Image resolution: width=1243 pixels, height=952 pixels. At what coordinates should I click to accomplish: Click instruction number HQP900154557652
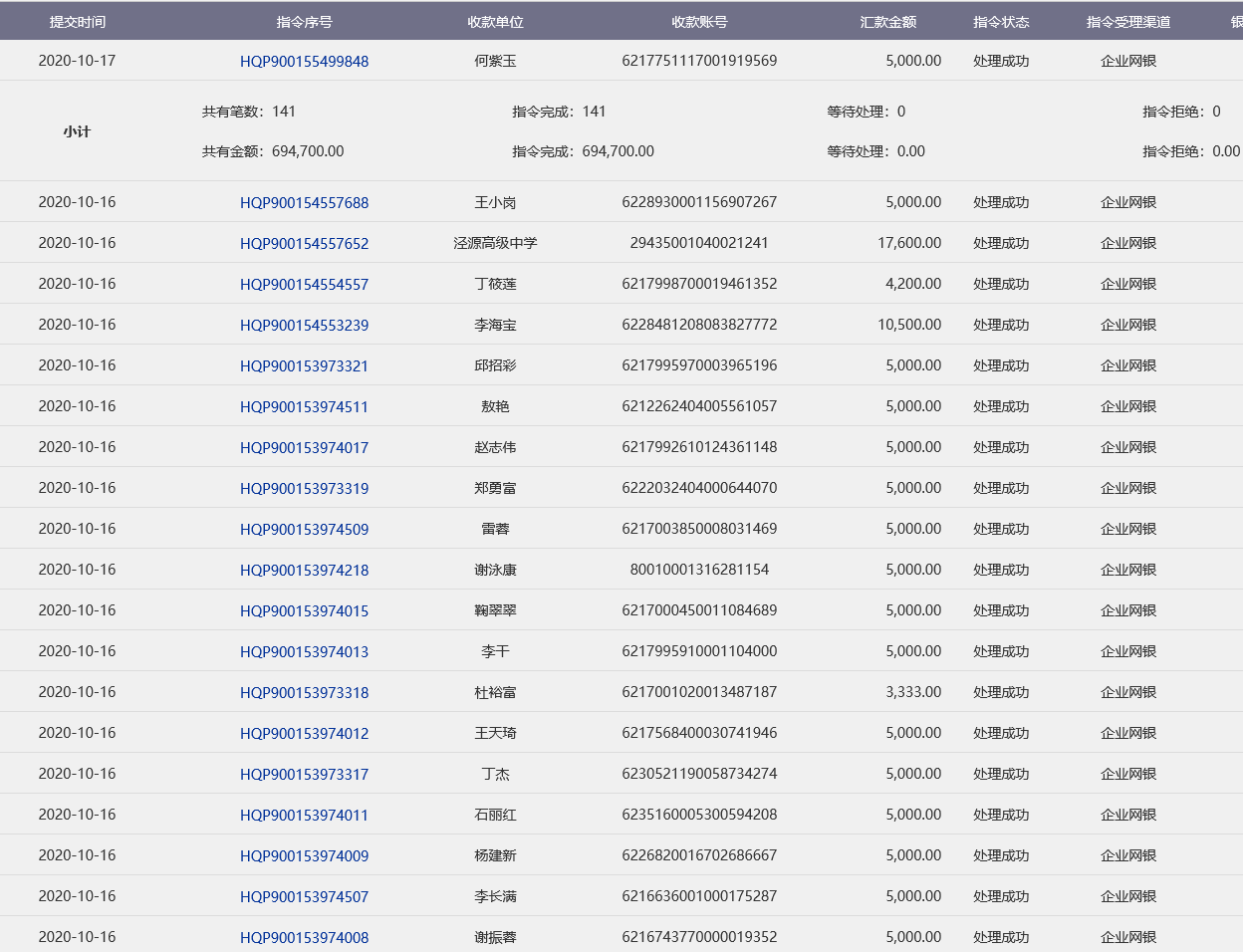[x=304, y=244]
